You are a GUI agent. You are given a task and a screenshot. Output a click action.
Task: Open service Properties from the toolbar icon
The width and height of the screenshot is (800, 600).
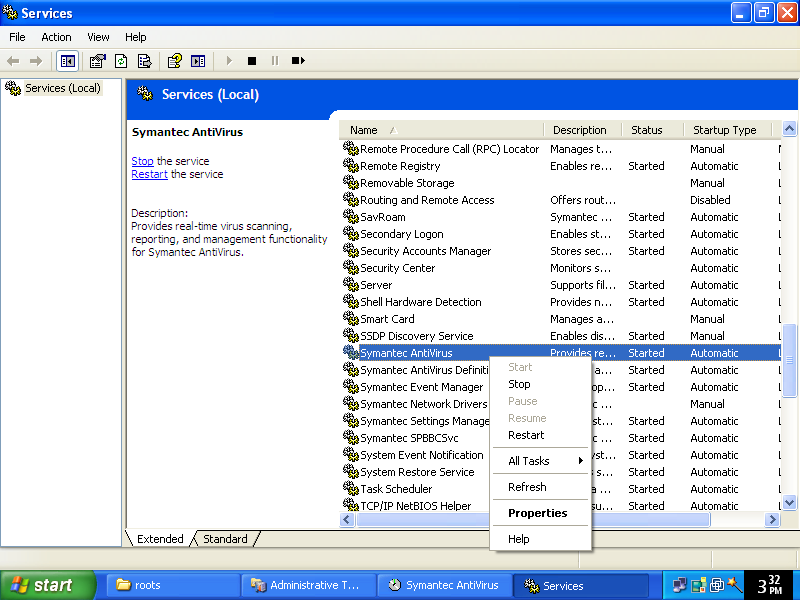[97, 61]
